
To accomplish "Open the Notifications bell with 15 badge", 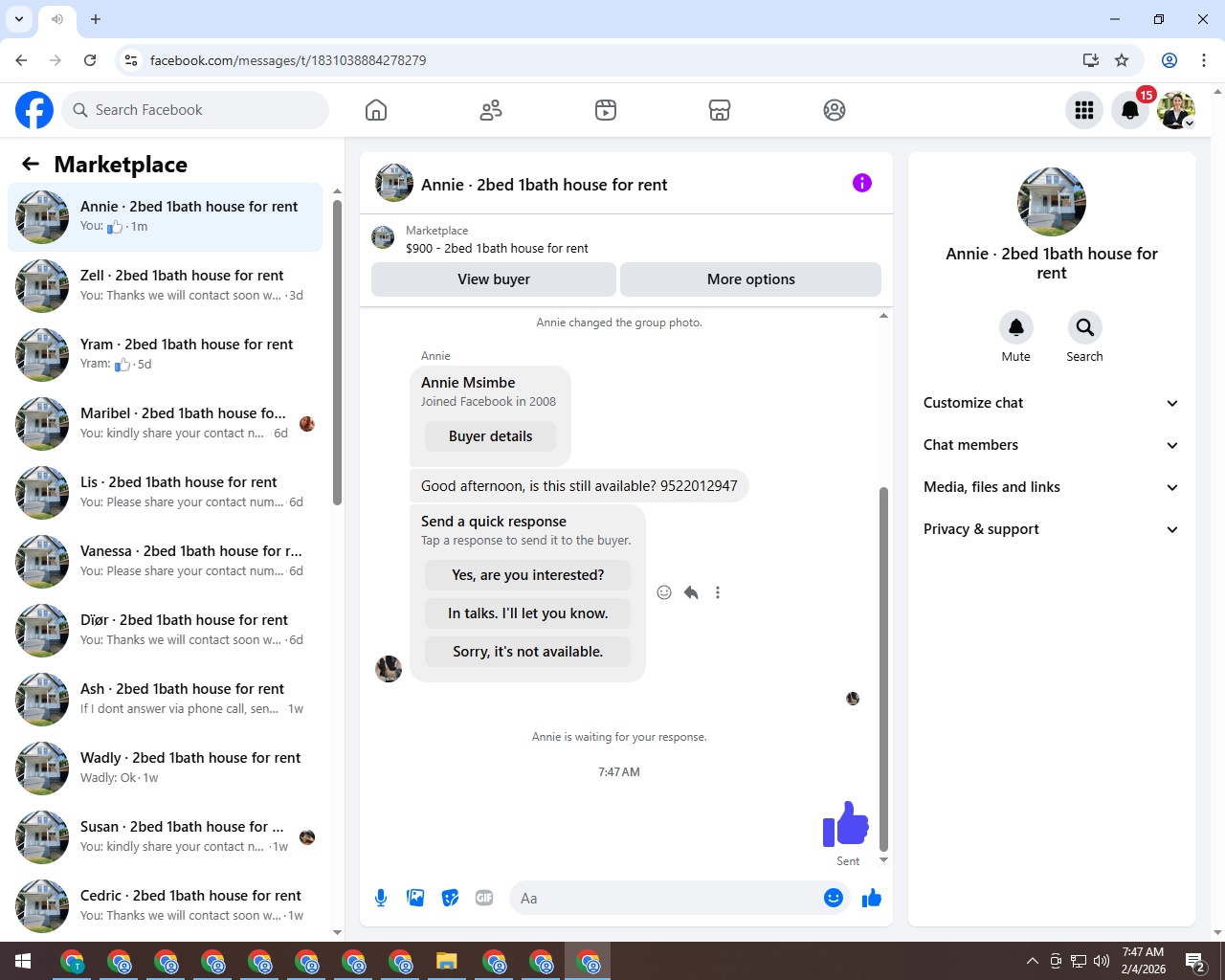I will pos(1130,110).
